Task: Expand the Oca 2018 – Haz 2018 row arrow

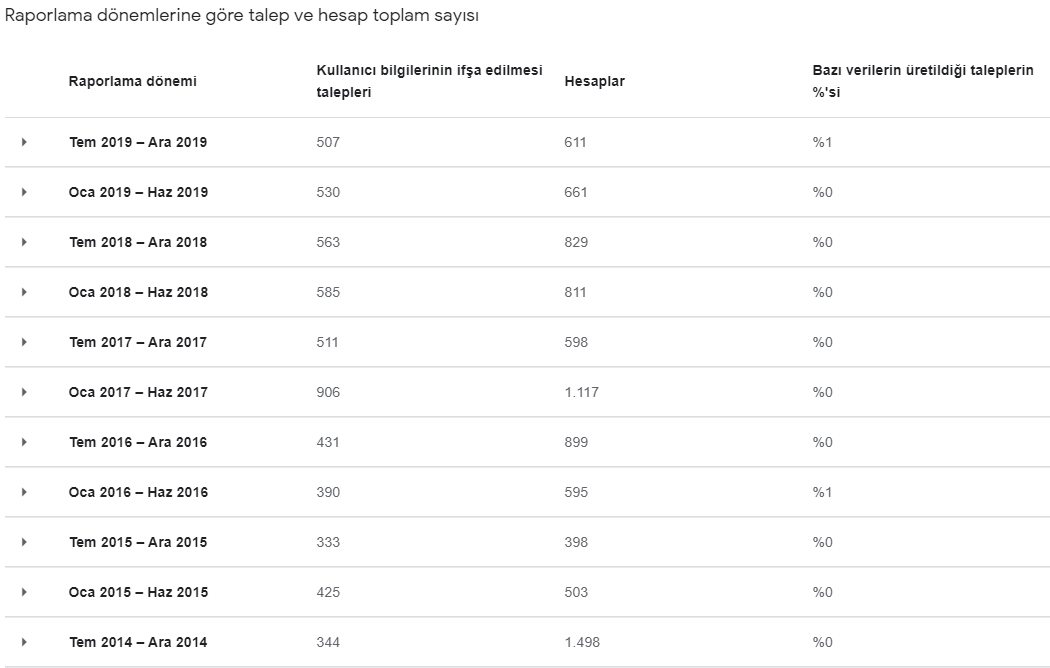Action: 24,292
